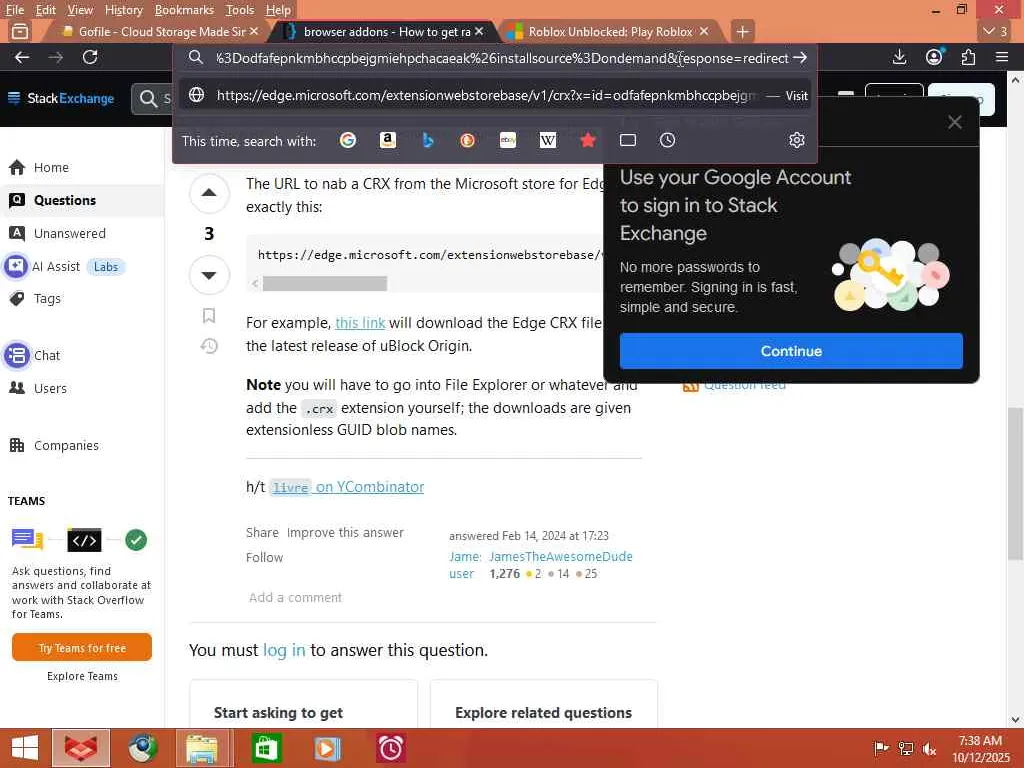Viewport: 1024px width, 768px height.
Task: Search this time with Wikipedia icon
Action: pos(548,140)
